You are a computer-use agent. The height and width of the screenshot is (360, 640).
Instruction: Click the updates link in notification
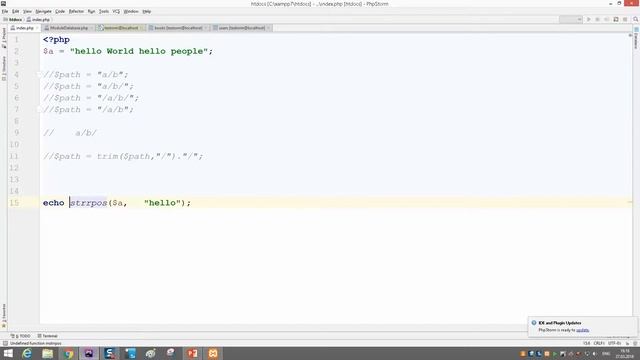click(582, 330)
